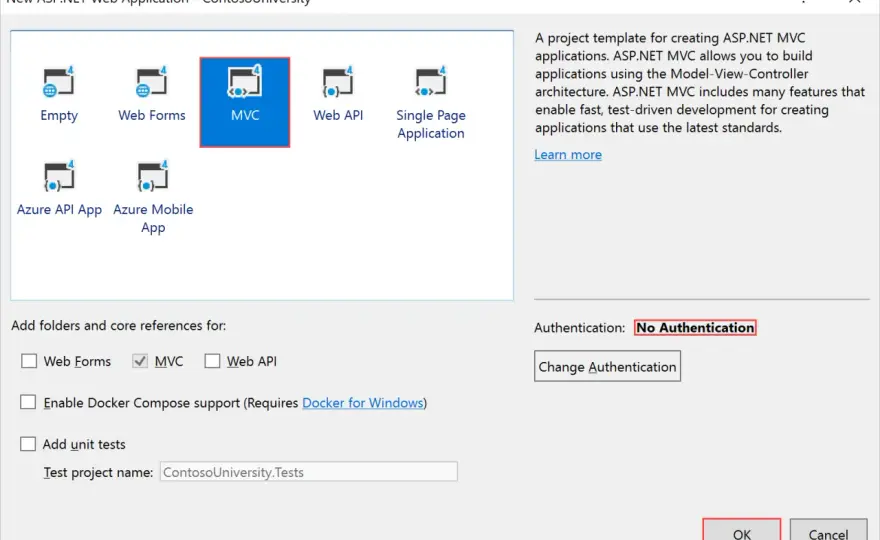The image size is (880, 540).
Task: Click the 'Add folders and core references for:' label
Action: click(x=118, y=326)
